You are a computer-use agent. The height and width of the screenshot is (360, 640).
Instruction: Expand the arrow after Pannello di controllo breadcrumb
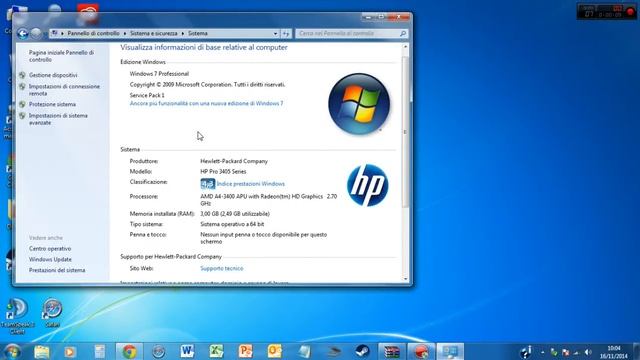(x=124, y=33)
